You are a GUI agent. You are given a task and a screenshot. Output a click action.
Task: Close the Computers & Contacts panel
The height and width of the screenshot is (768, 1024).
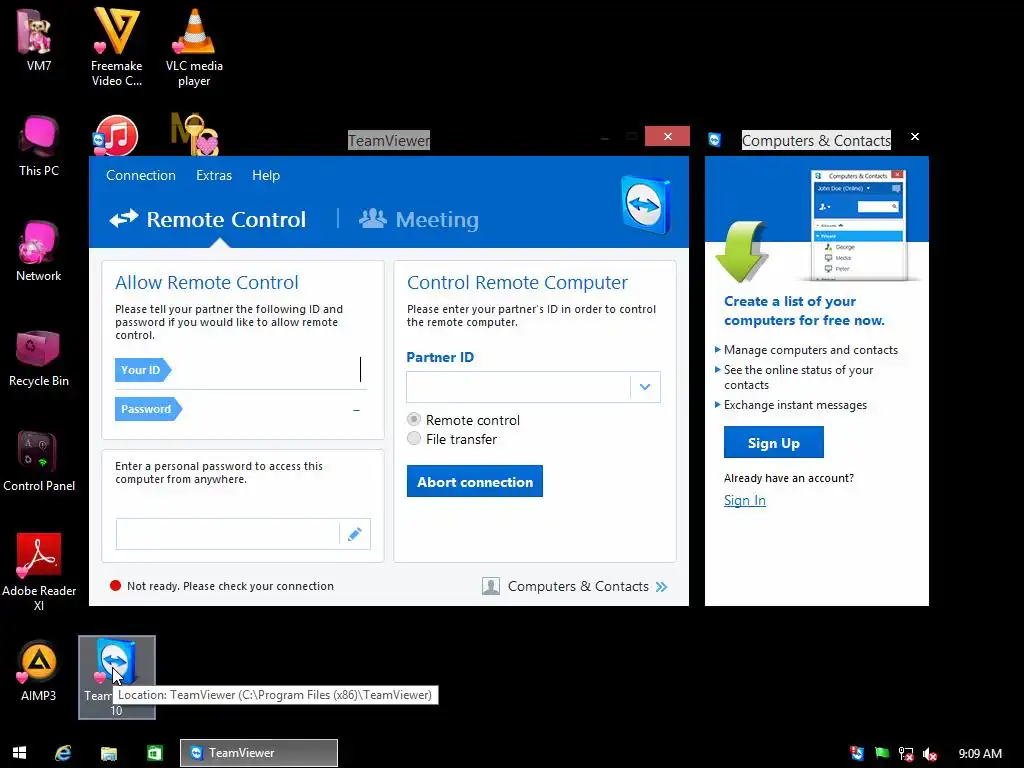tap(915, 136)
